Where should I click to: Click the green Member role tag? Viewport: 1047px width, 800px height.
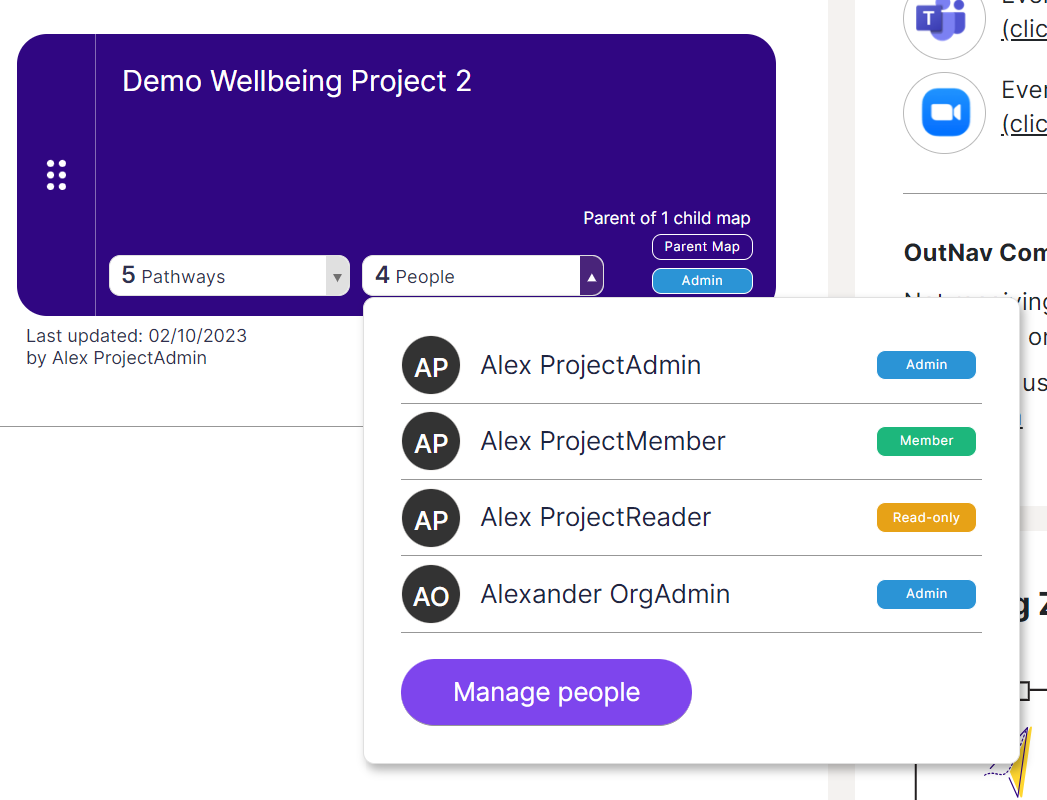pos(926,441)
